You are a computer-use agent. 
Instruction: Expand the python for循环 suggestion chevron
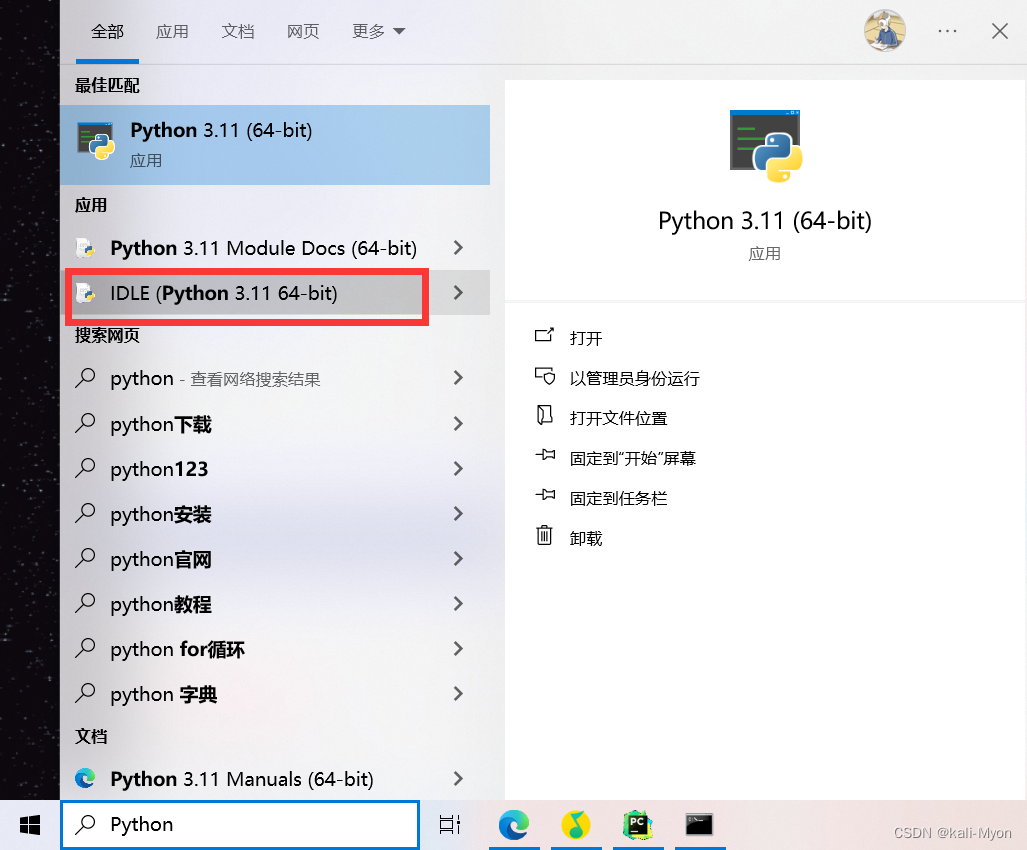point(458,648)
